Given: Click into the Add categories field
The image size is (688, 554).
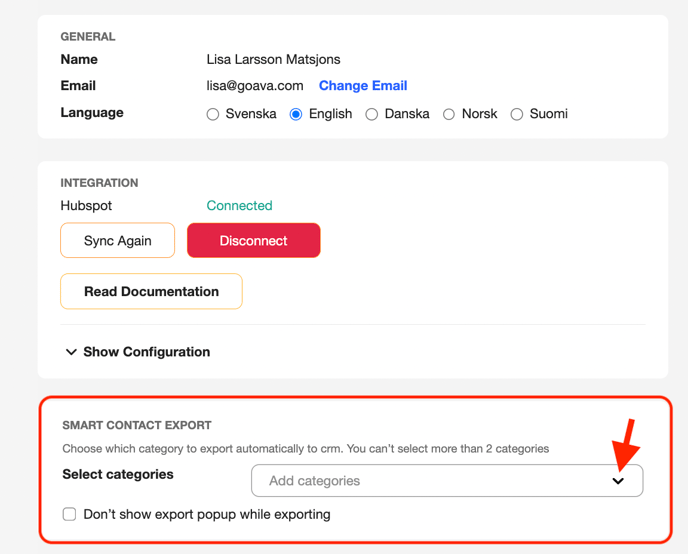Looking at the screenshot, I should tap(447, 481).
